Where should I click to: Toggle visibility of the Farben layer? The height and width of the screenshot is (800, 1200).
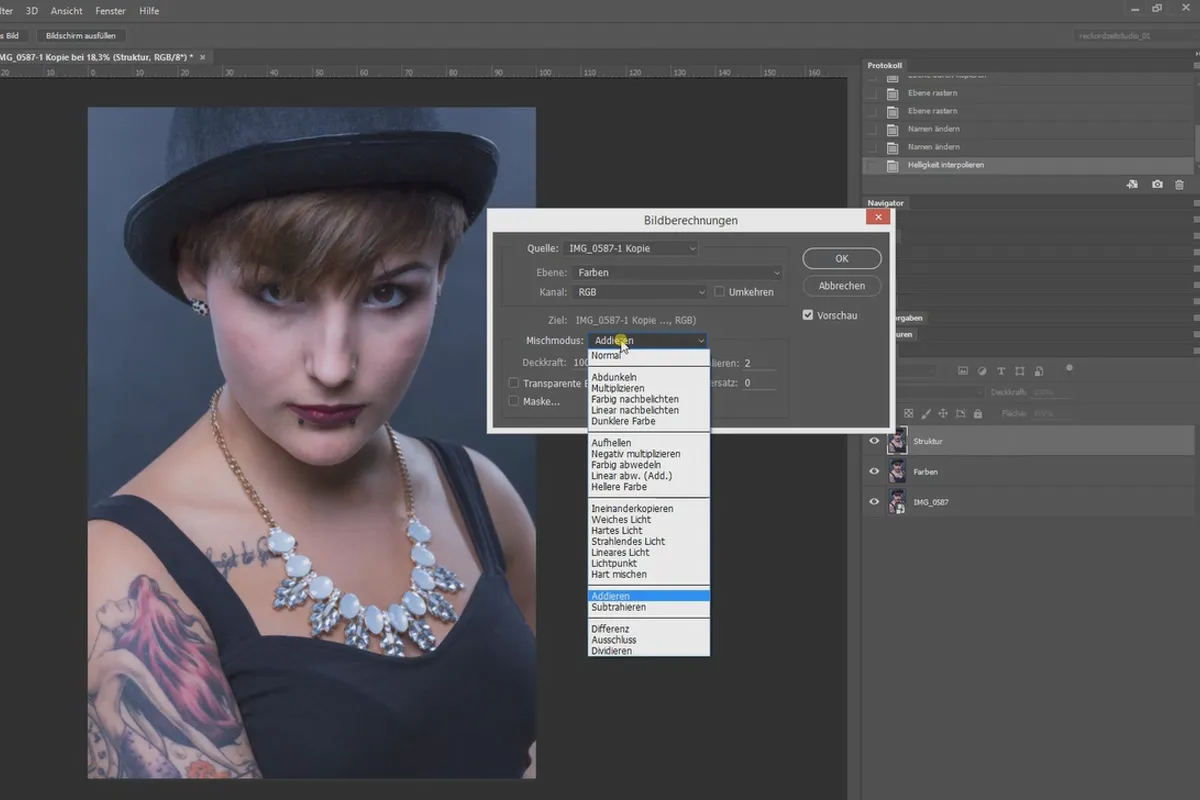coord(874,471)
